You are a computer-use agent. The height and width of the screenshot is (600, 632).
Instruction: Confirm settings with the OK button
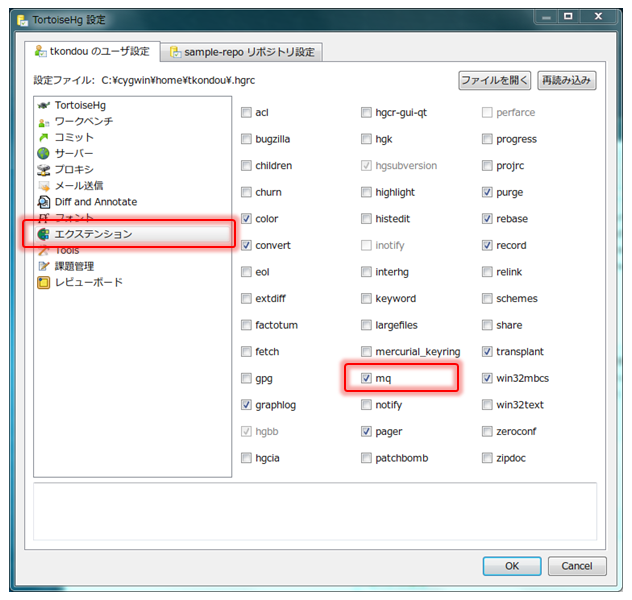click(512, 566)
